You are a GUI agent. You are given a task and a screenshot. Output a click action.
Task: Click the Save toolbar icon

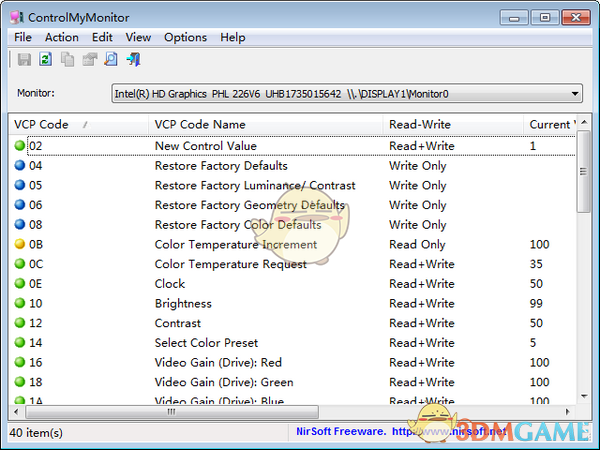coord(25,60)
